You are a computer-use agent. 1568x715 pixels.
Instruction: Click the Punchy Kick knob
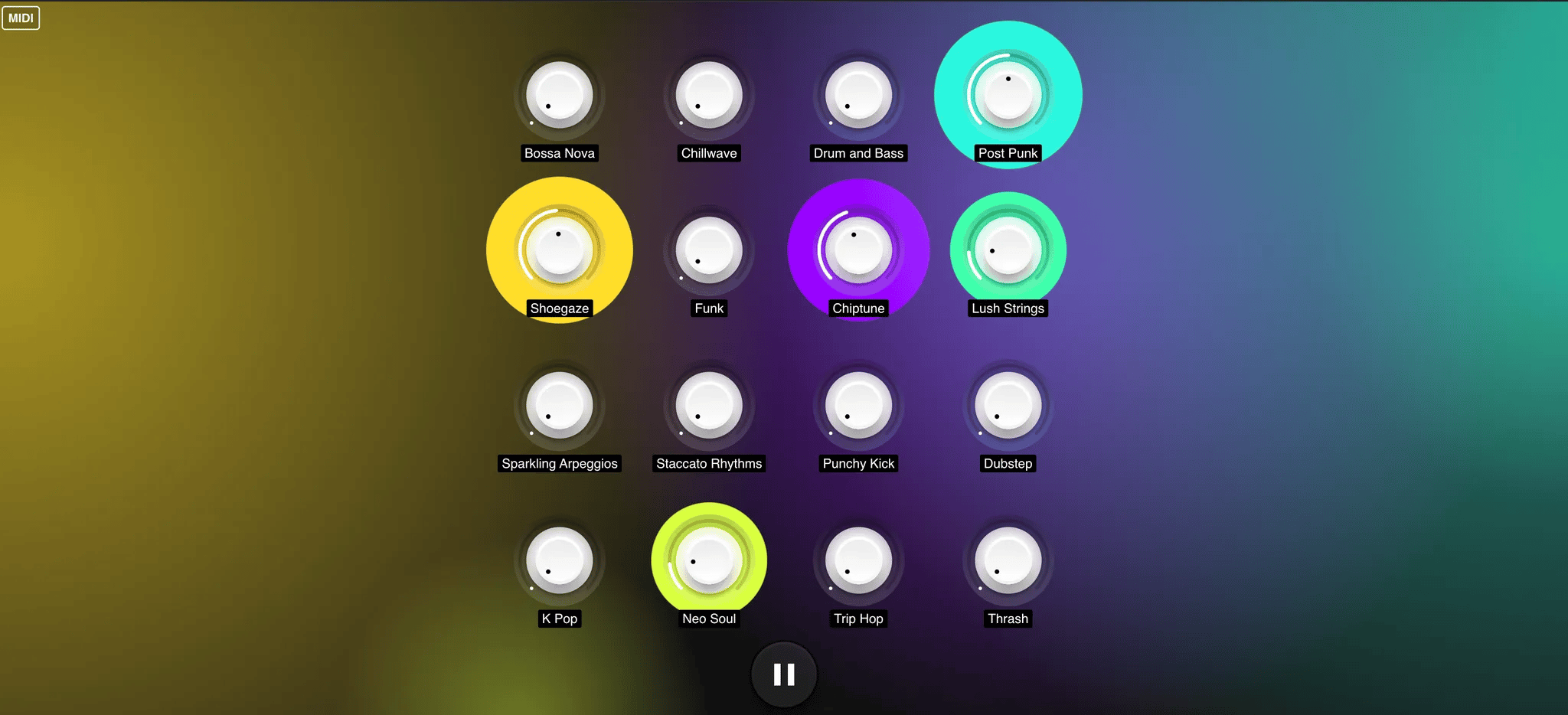tap(858, 406)
